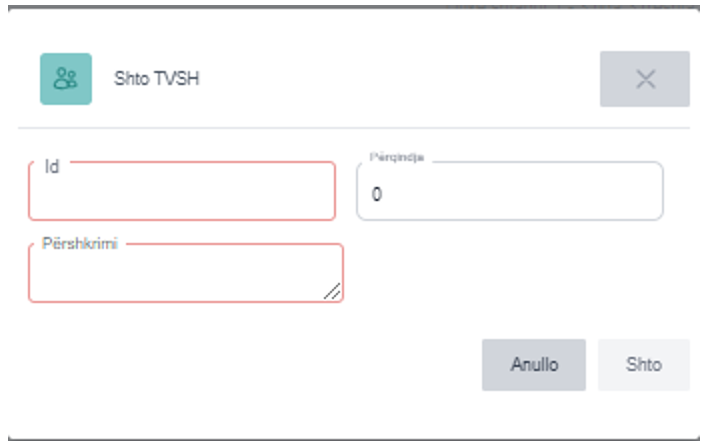Dismiss the dialog using the gray X button

[645, 79]
